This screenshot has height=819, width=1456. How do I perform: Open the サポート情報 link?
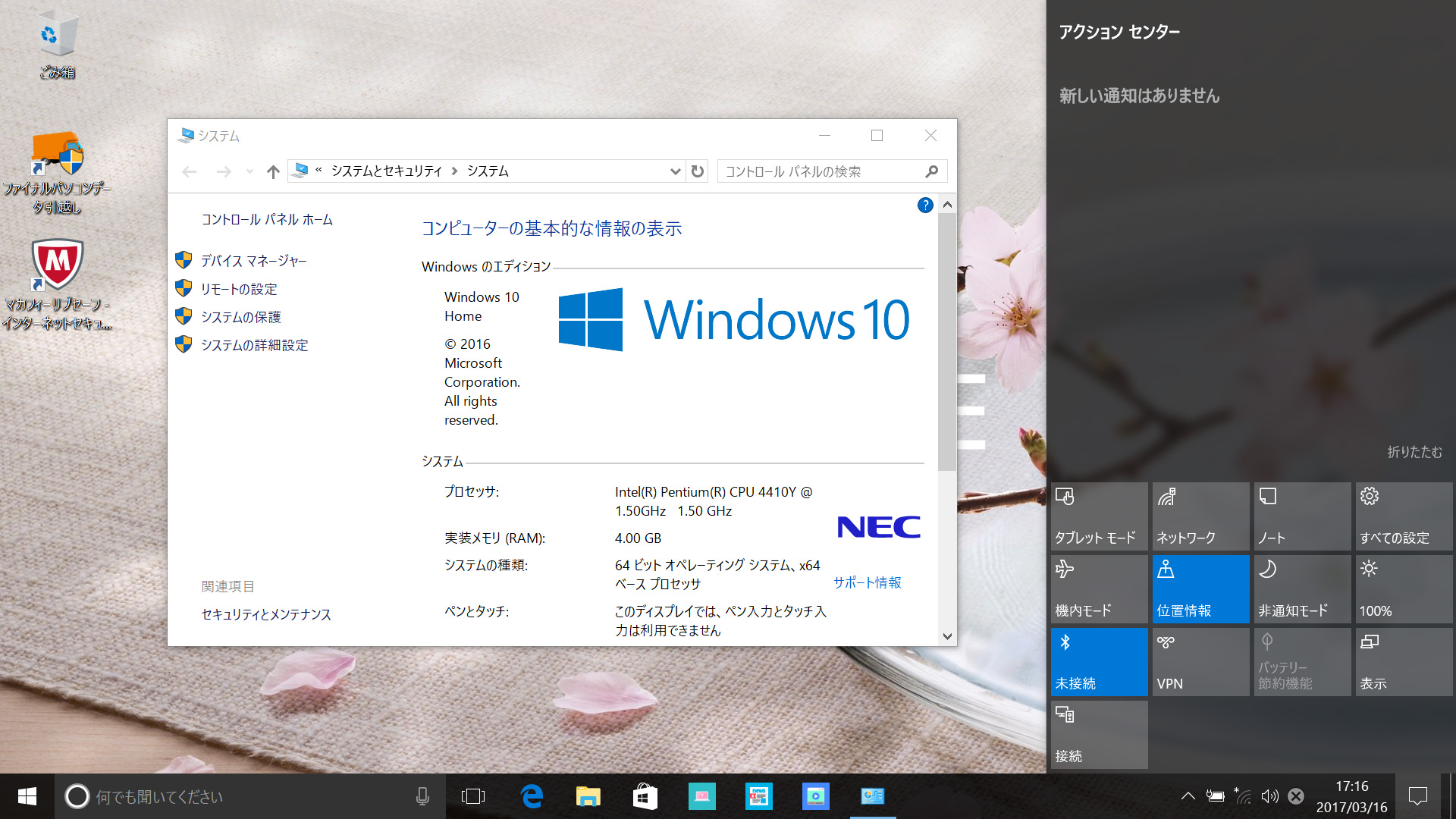point(867,583)
